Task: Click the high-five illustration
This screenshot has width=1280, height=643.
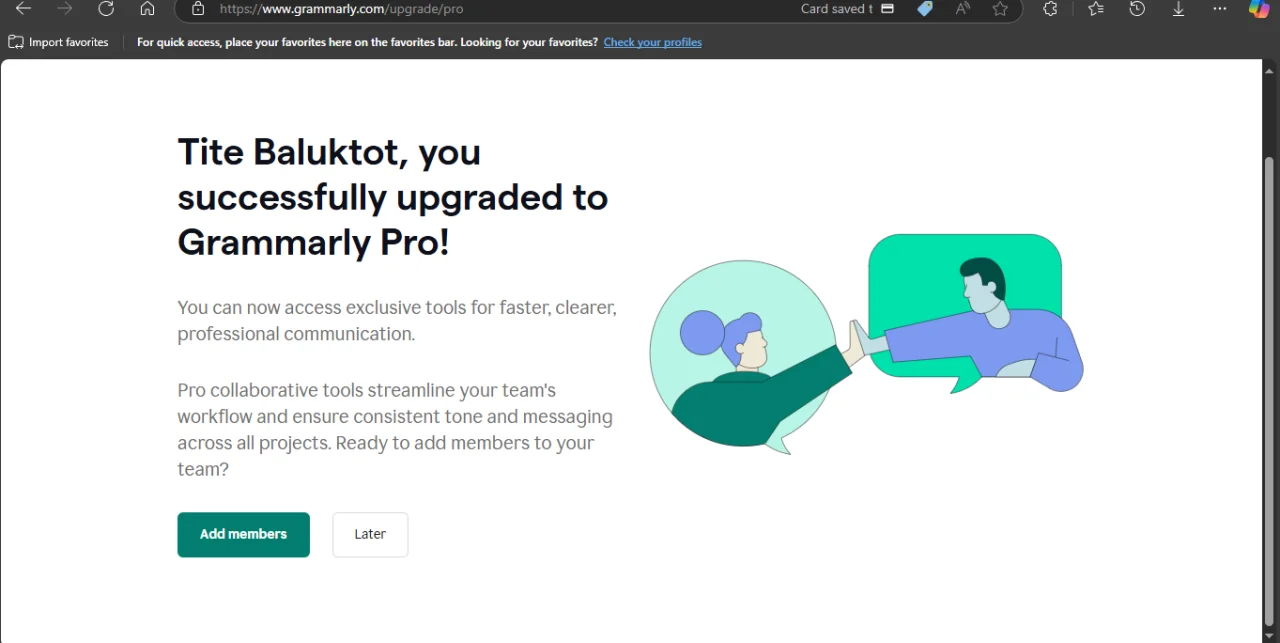Action: pos(866,345)
